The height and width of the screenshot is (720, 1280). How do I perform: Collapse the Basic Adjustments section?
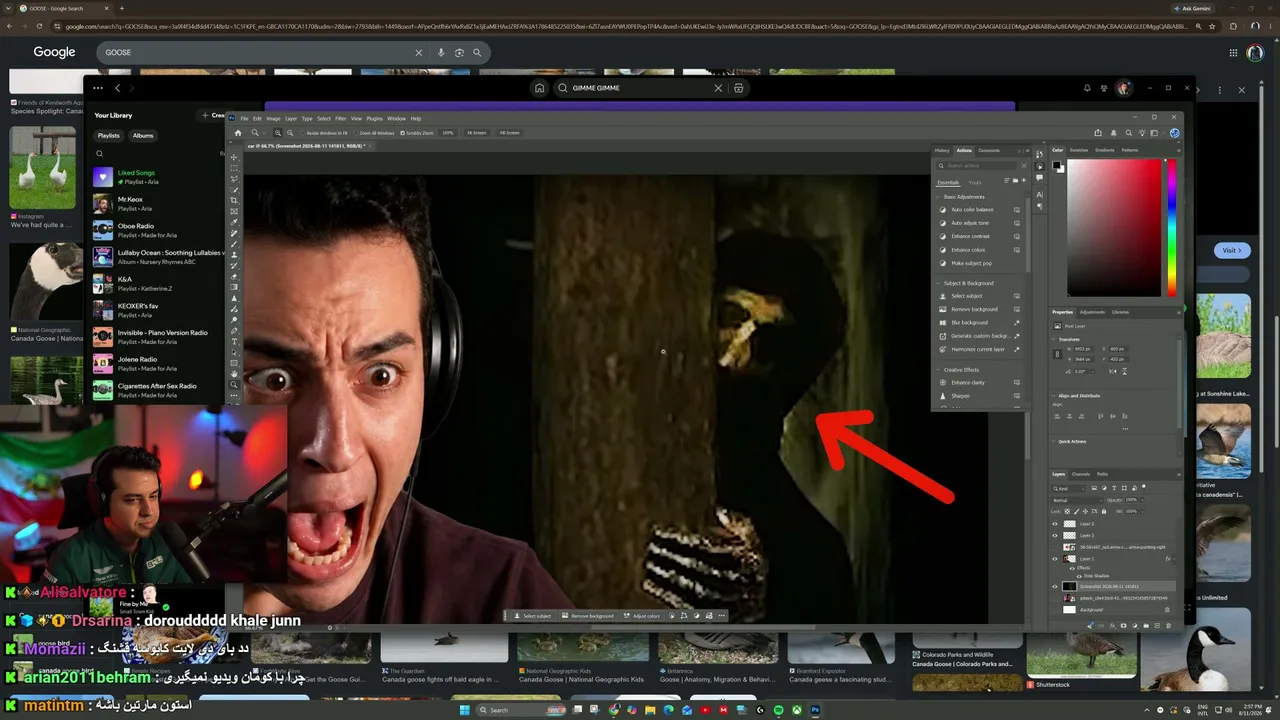coord(939,197)
